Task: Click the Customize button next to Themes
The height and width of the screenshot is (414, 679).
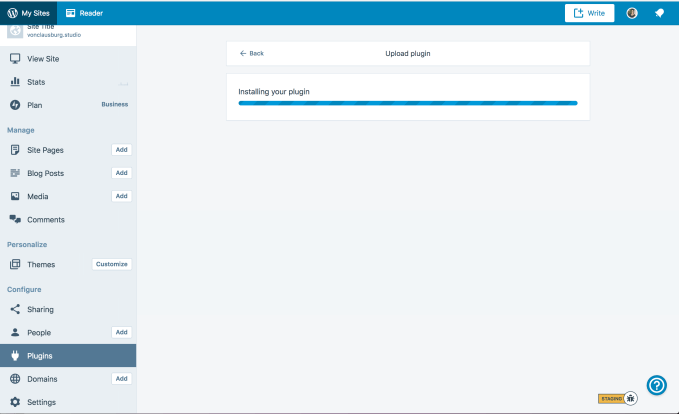Action: click(112, 264)
